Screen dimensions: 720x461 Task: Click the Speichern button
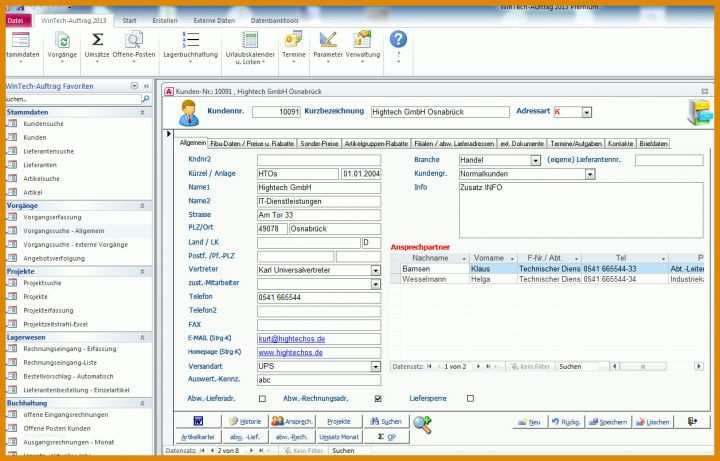coord(608,422)
